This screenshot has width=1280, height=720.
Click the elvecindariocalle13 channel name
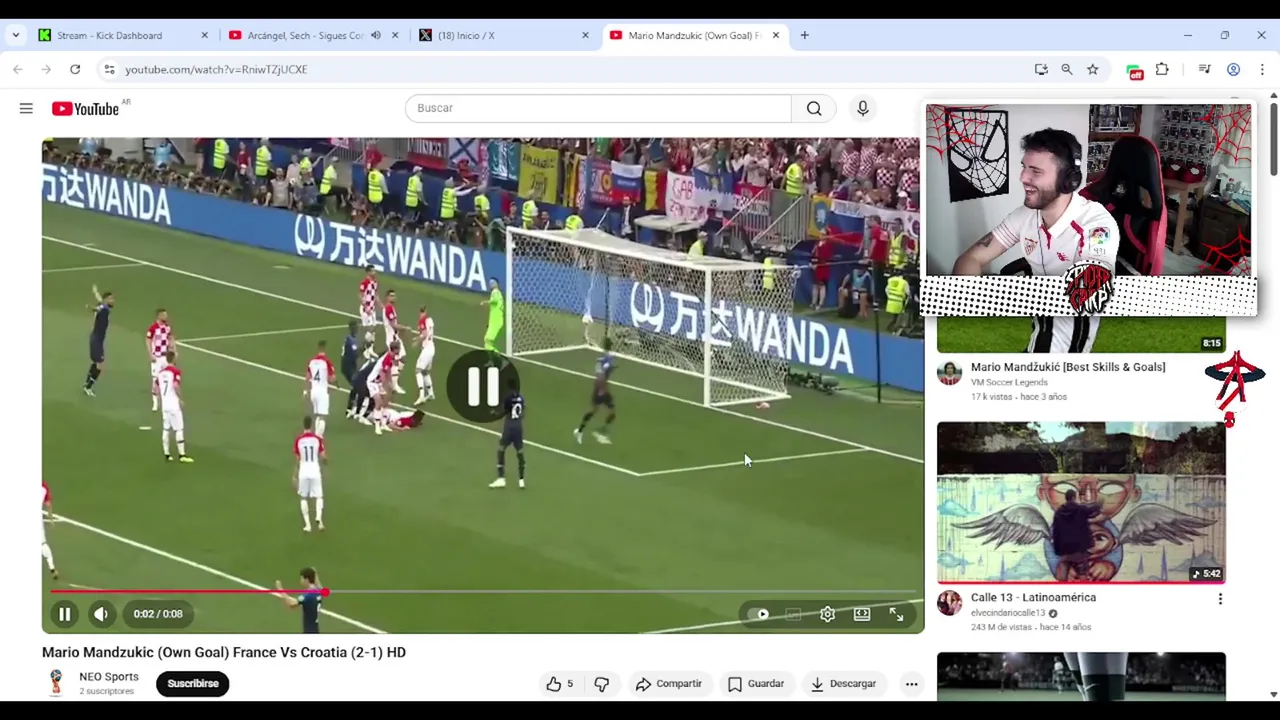pos(1008,613)
